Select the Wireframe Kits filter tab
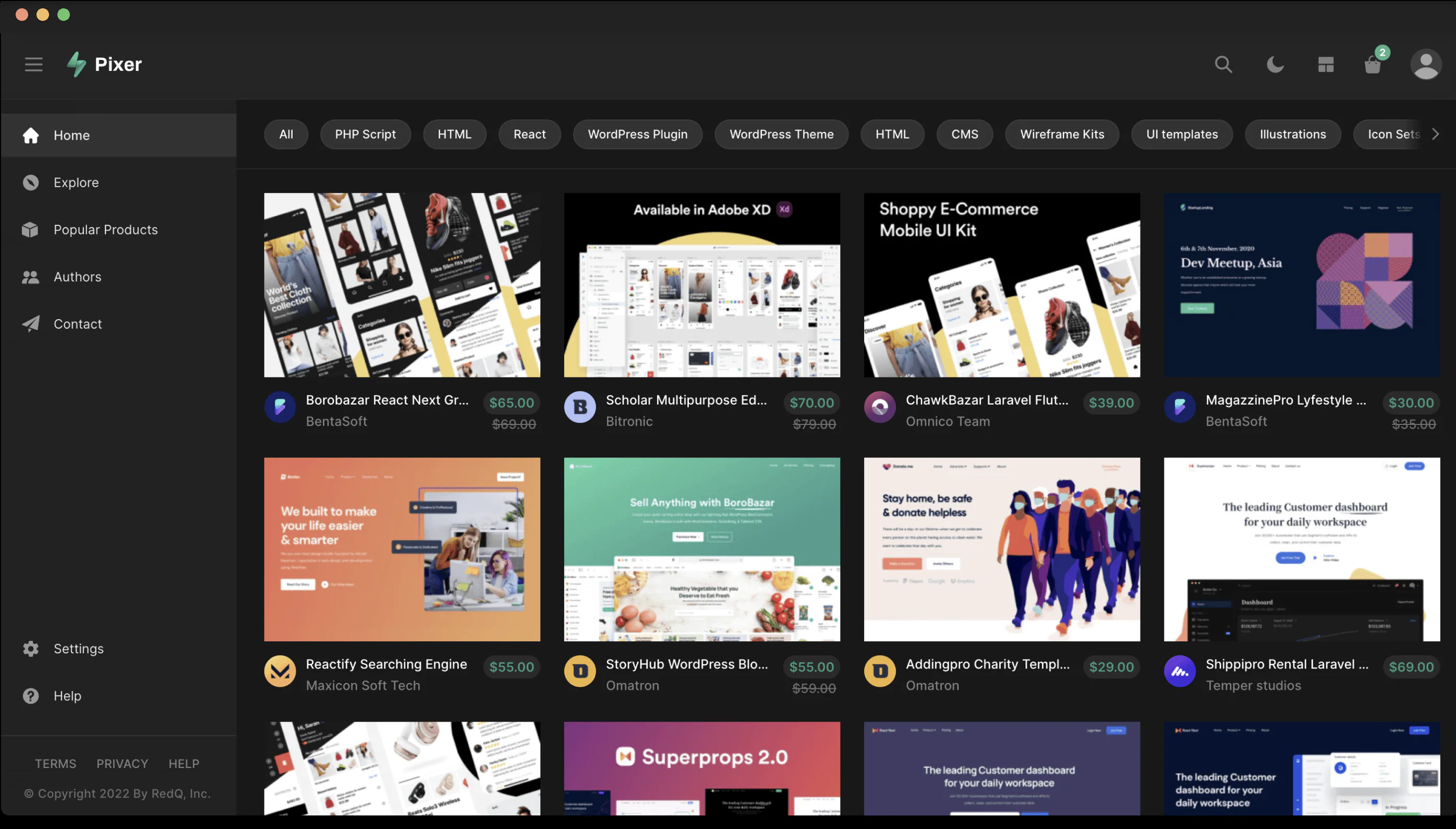This screenshot has height=829, width=1456. click(x=1062, y=134)
